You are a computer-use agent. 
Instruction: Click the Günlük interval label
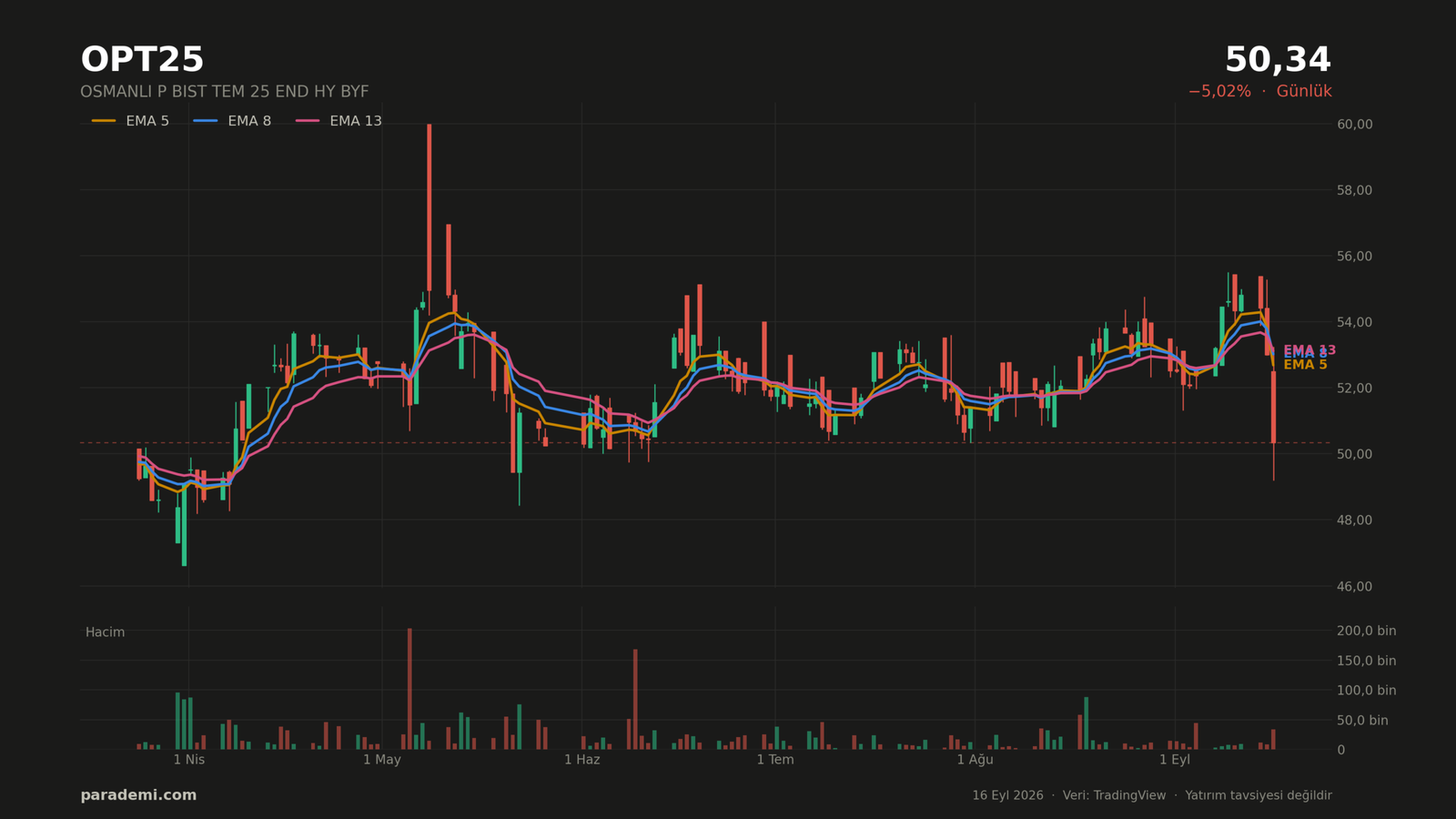click(x=1304, y=91)
